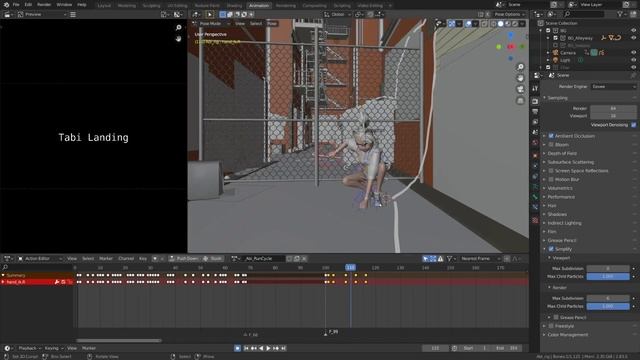Click the sequencer sidebar hamburger icon

[x=73, y=14]
